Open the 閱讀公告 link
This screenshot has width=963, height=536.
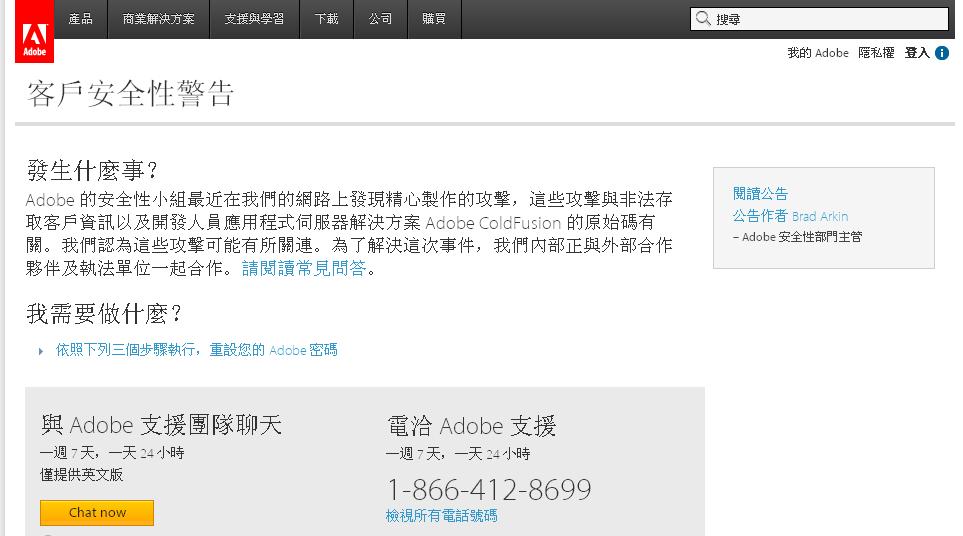click(x=760, y=194)
